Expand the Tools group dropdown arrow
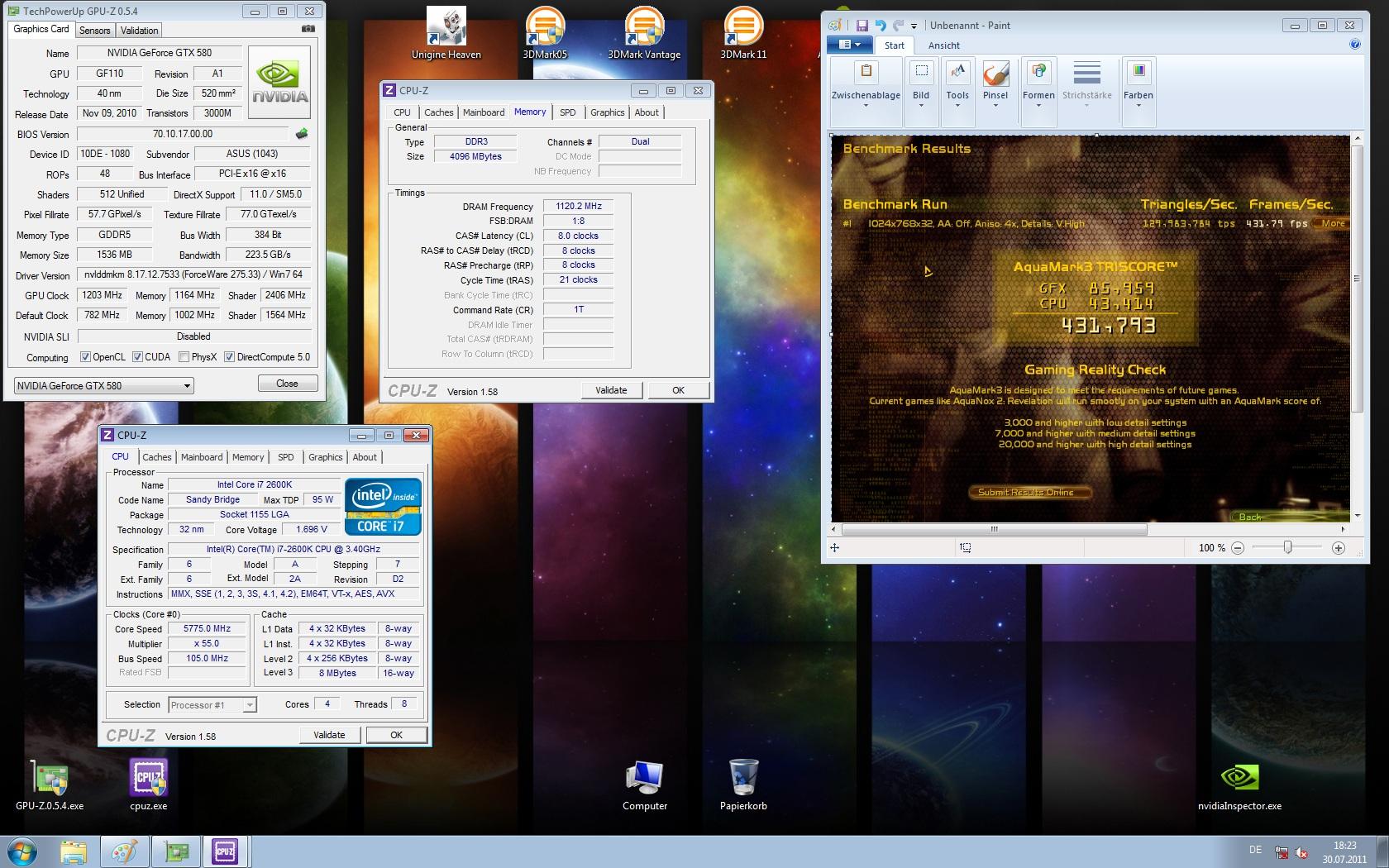Screen dimensions: 1389x868 (x=957, y=106)
